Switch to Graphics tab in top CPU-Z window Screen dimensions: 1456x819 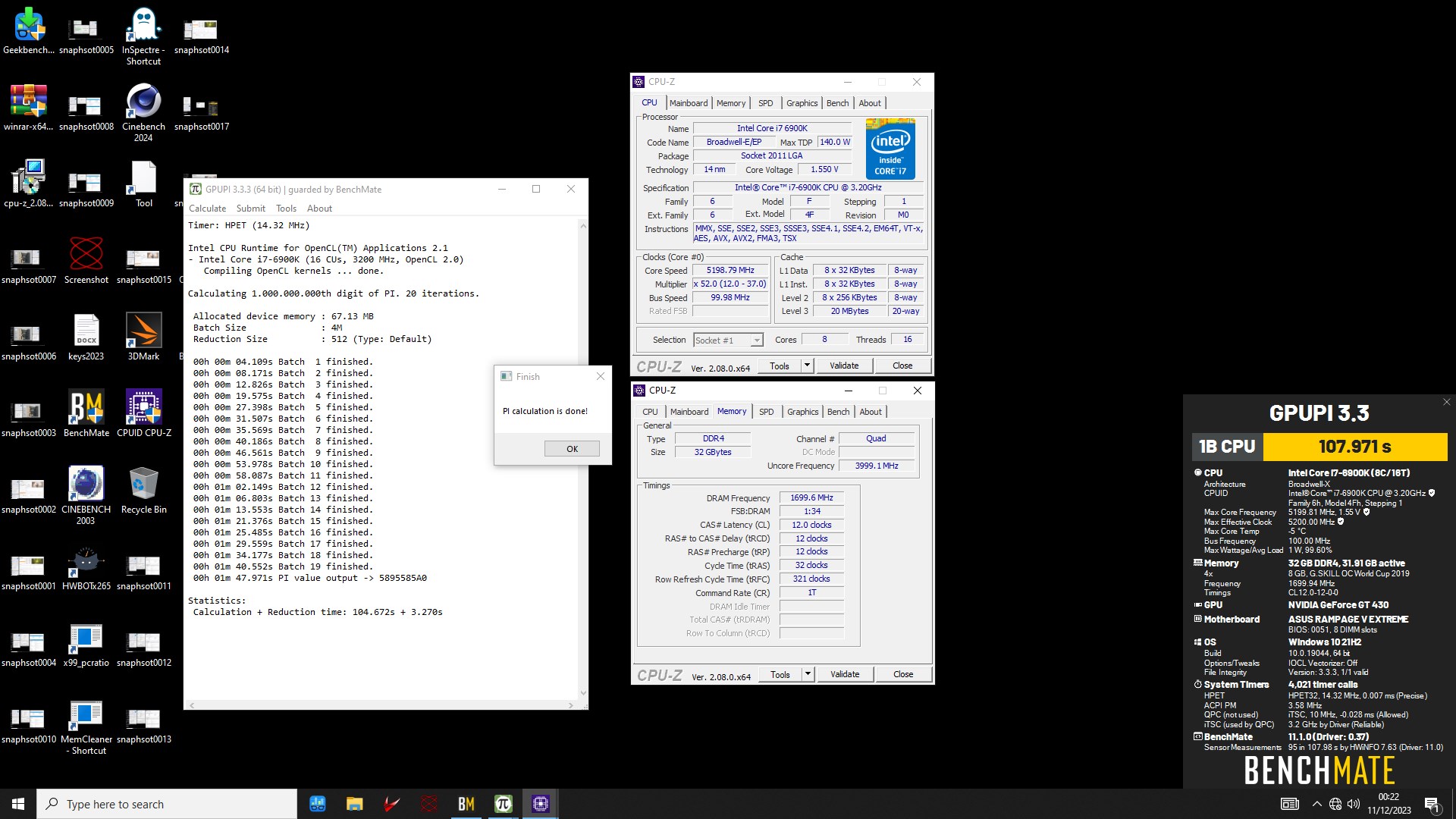coord(802,103)
